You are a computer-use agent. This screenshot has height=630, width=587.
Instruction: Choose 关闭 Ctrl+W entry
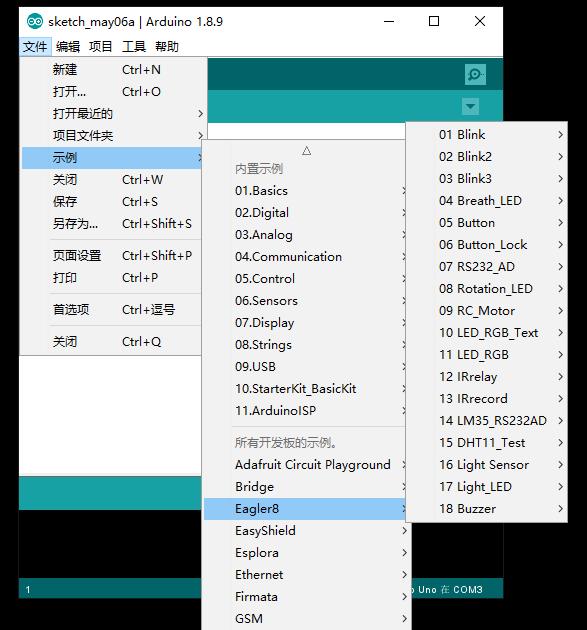(111, 180)
